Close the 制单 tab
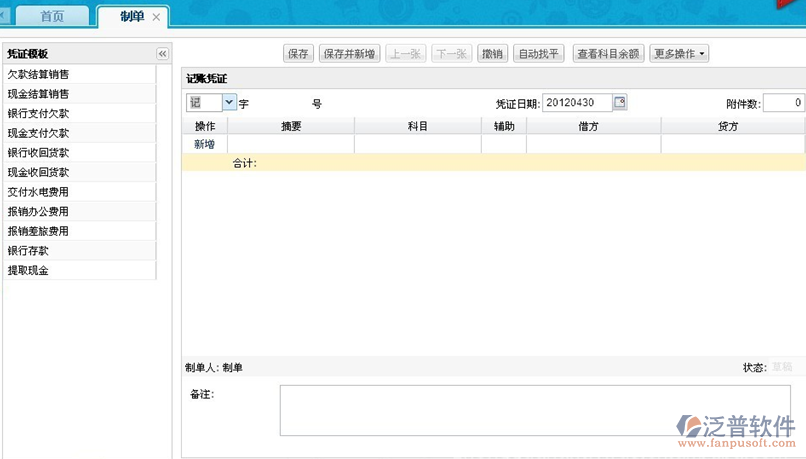This screenshot has height=459, width=806. (x=157, y=17)
